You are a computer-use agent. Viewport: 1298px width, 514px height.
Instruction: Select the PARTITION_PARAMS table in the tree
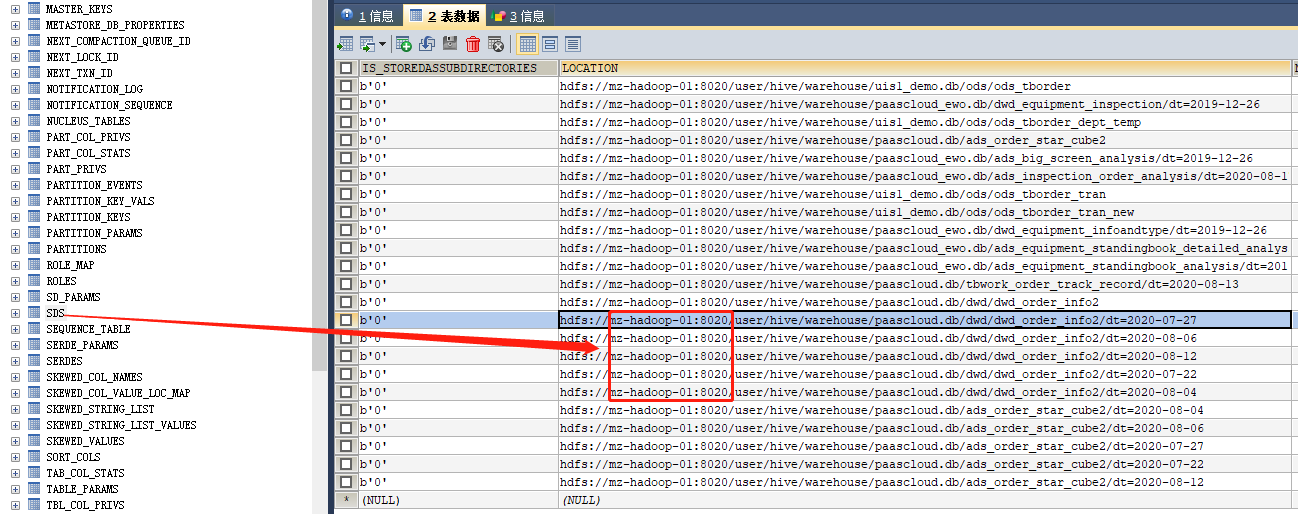pos(94,233)
